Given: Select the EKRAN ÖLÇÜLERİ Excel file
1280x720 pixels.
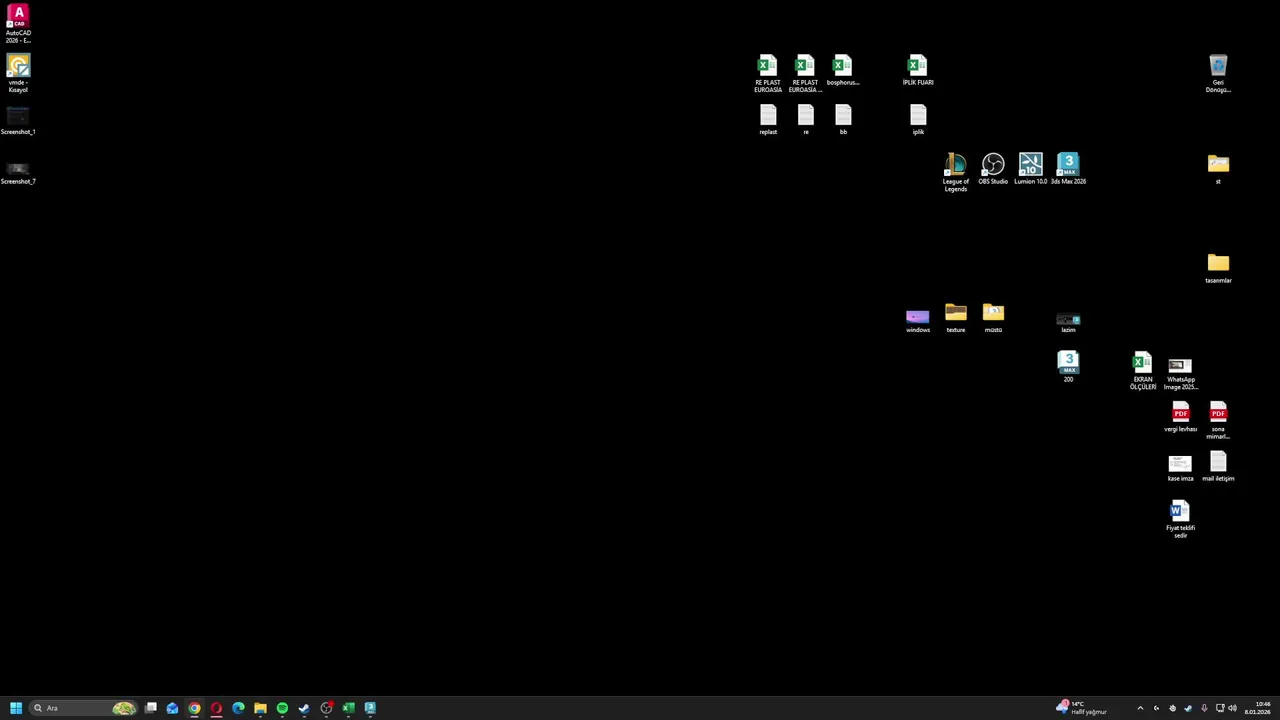Looking at the screenshot, I should tap(1143, 371).
